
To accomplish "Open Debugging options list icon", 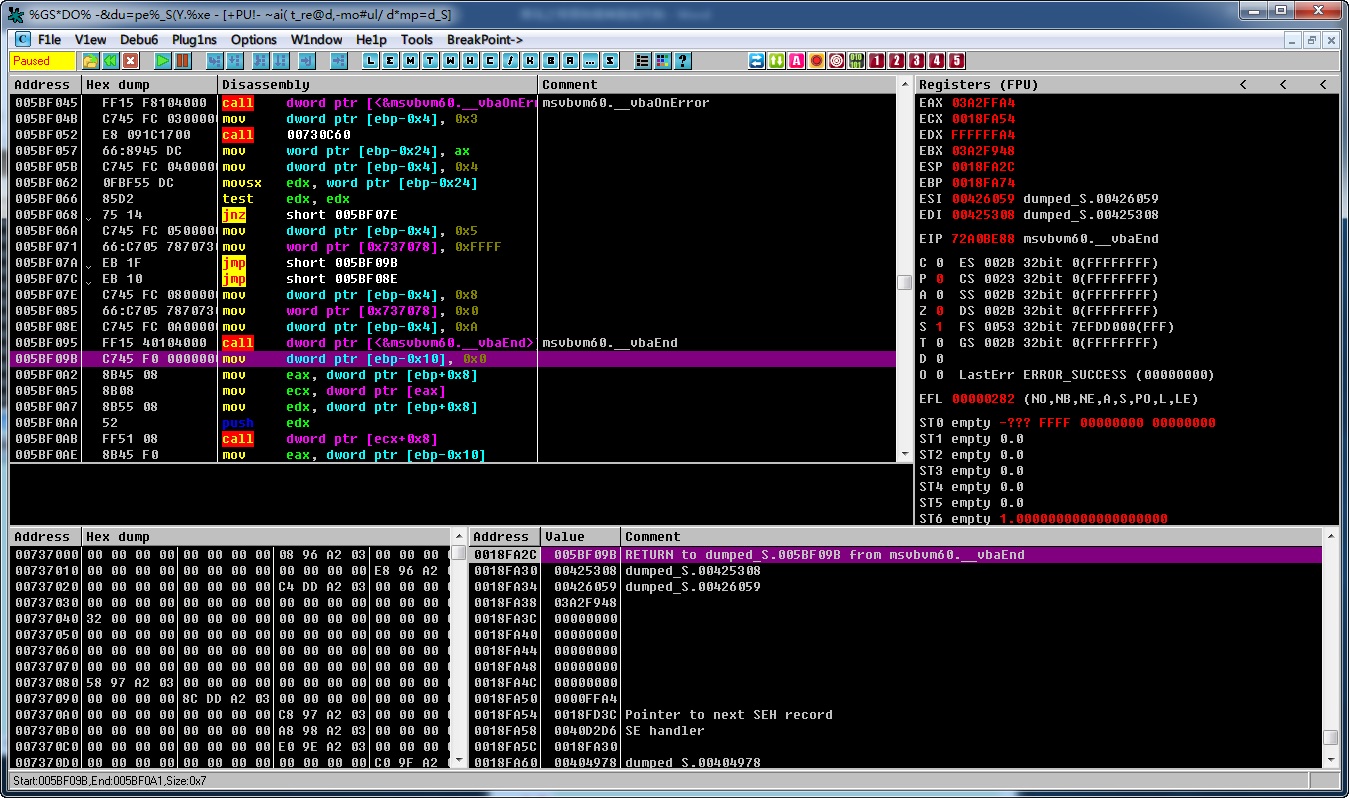I will point(642,61).
